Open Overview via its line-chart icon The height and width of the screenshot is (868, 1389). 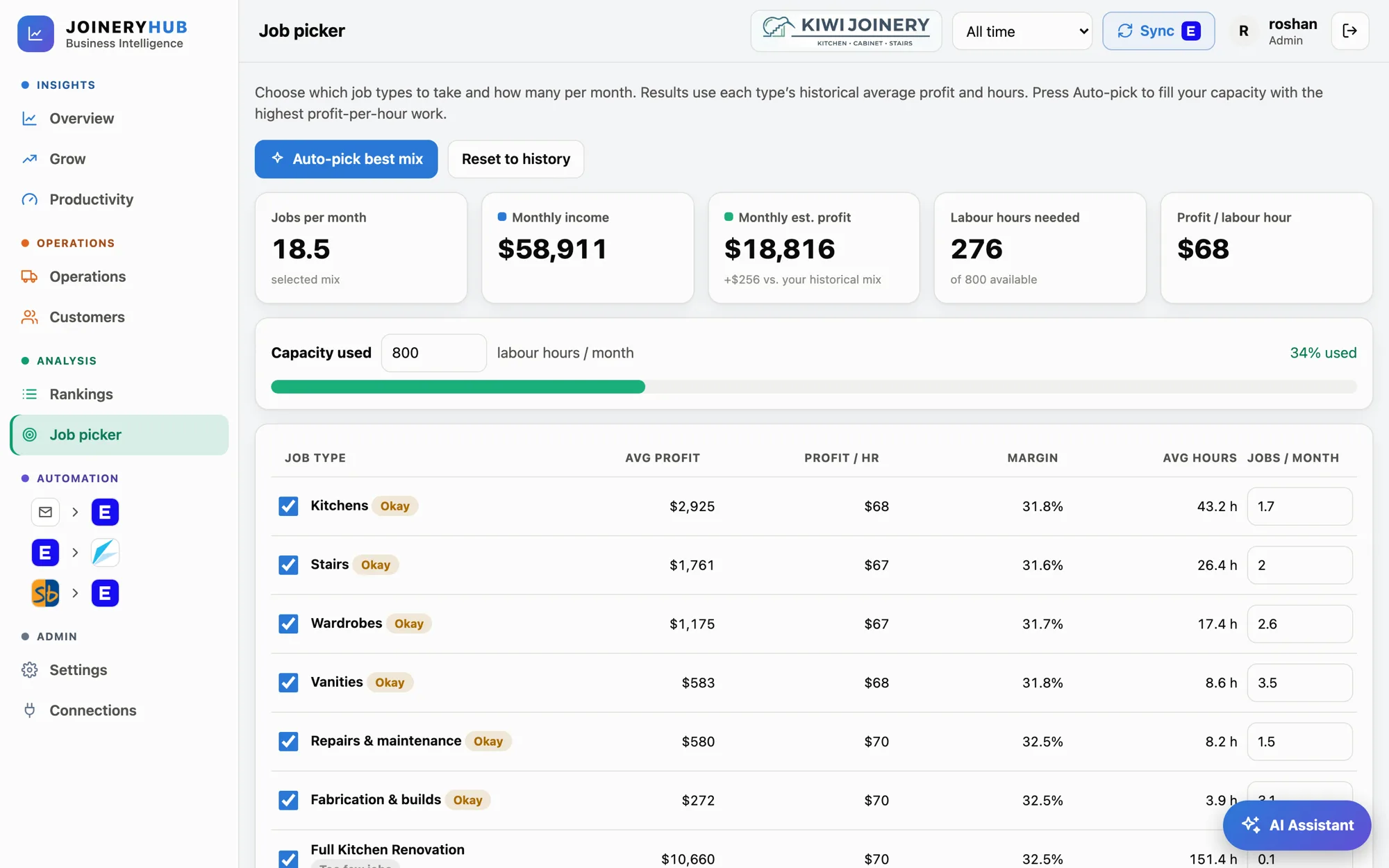click(x=29, y=119)
